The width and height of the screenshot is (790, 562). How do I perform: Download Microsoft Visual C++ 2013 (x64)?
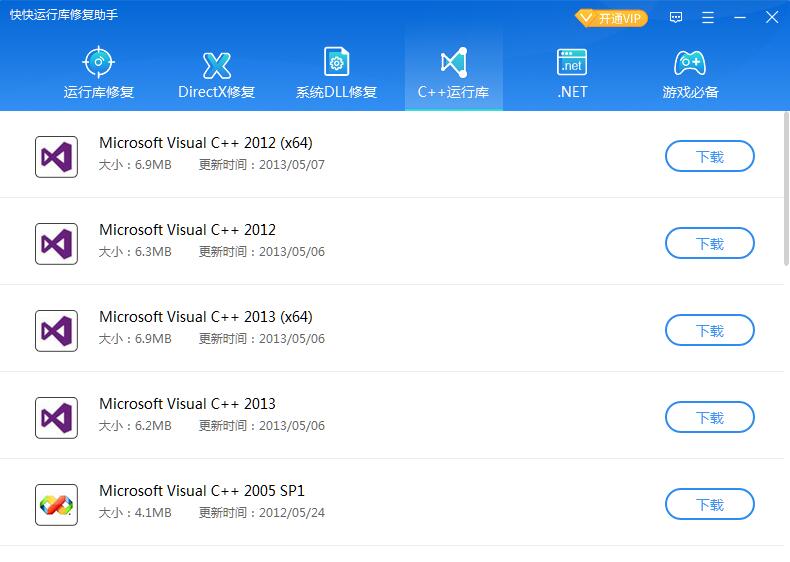tap(710, 330)
